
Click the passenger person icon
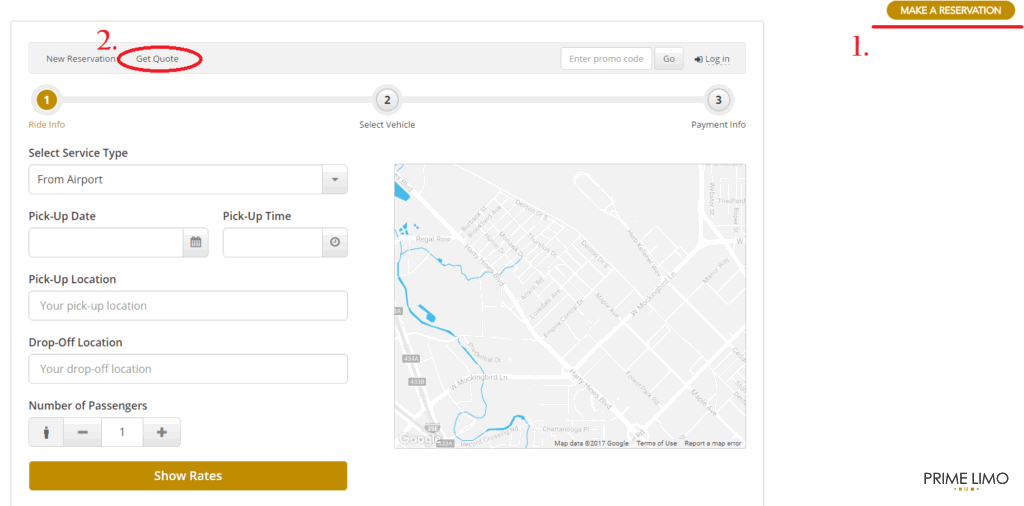[x=46, y=433]
